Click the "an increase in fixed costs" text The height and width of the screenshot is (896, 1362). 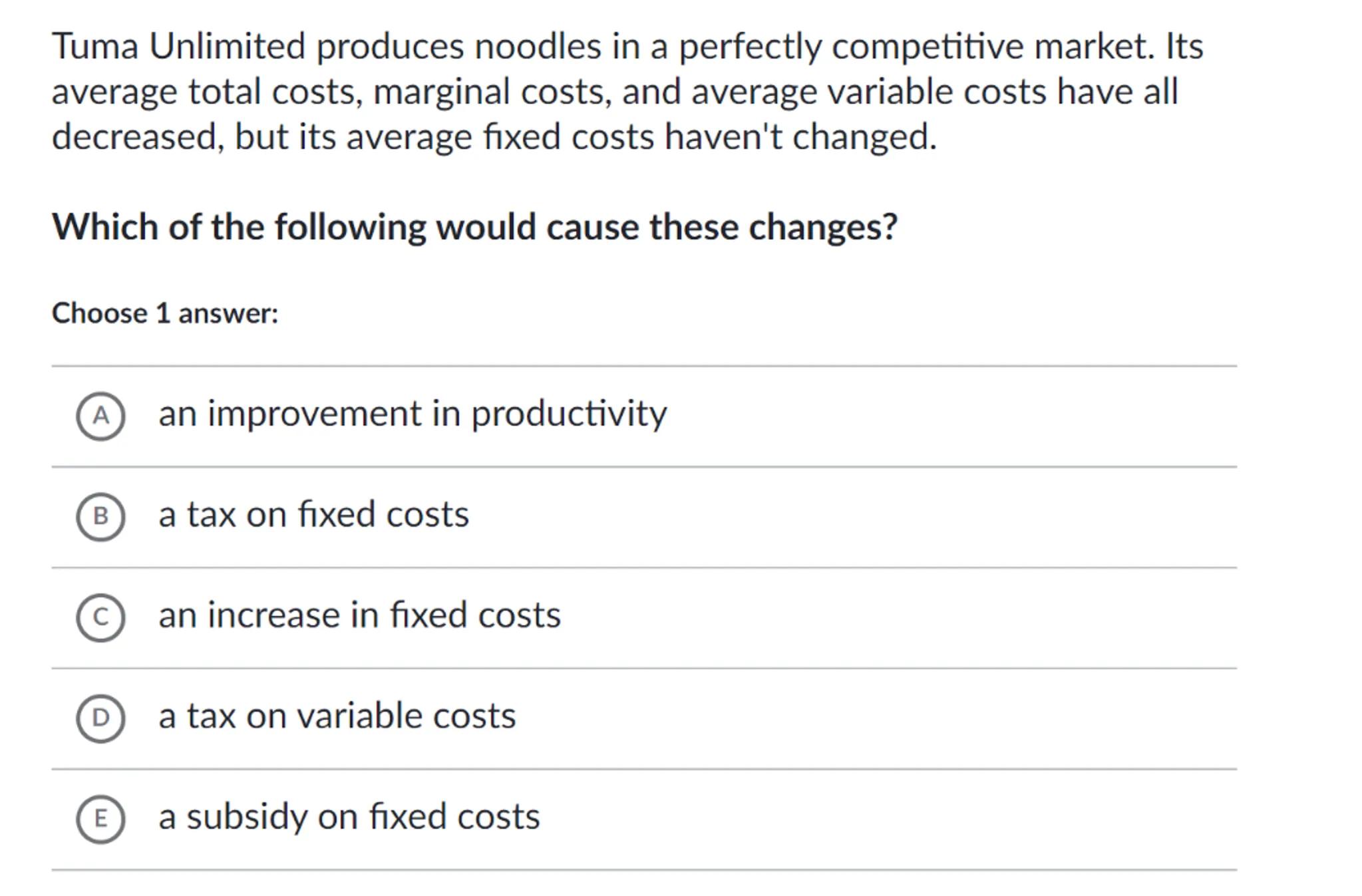point(359,615)
